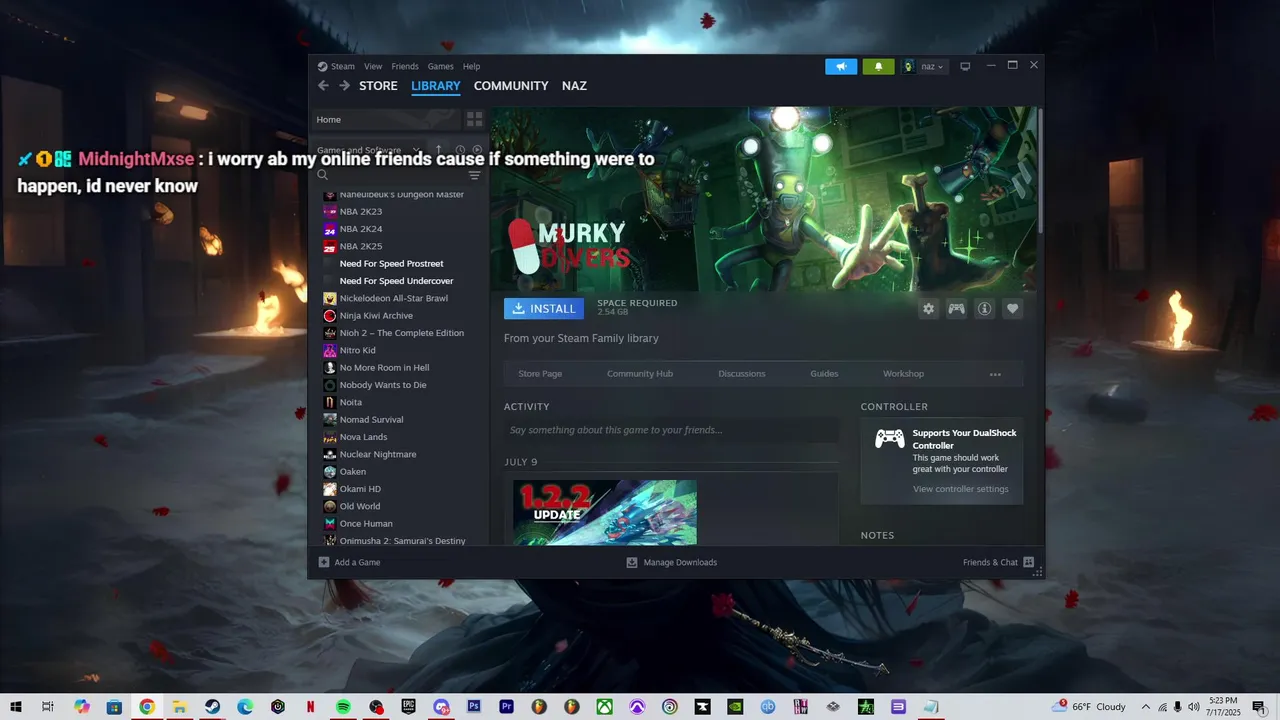Open the Xbox app from taskbar

605,707
